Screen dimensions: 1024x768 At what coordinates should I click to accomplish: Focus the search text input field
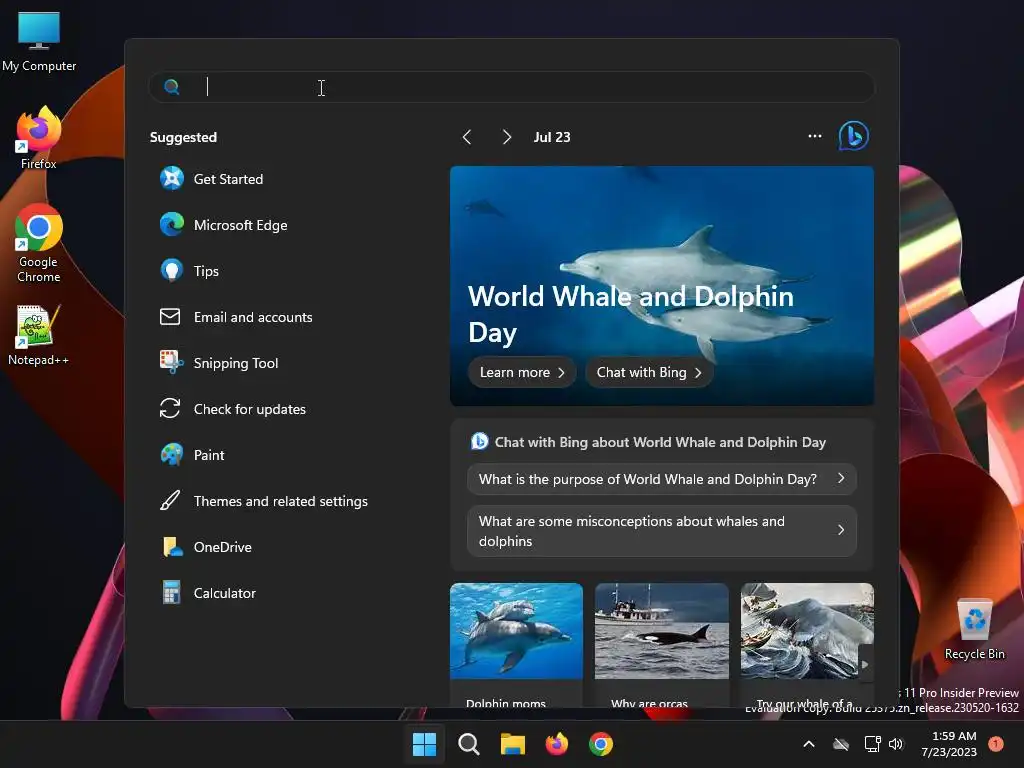(511, 87)
